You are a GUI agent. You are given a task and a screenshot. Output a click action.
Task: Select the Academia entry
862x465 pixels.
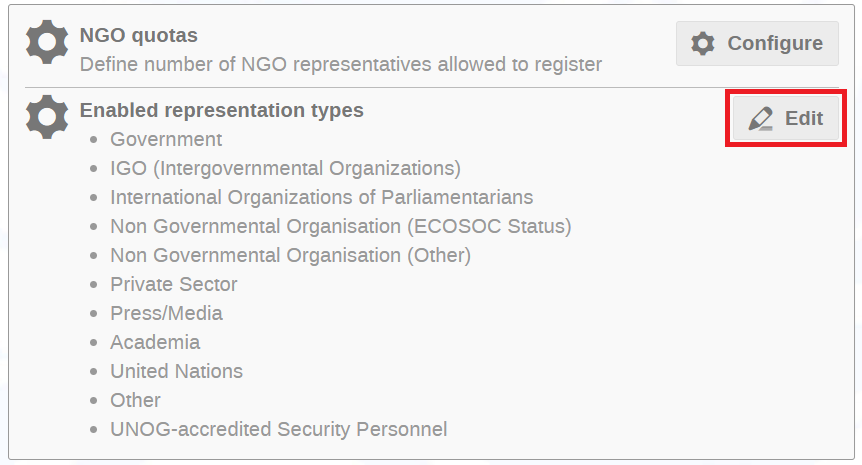[155, 342]
